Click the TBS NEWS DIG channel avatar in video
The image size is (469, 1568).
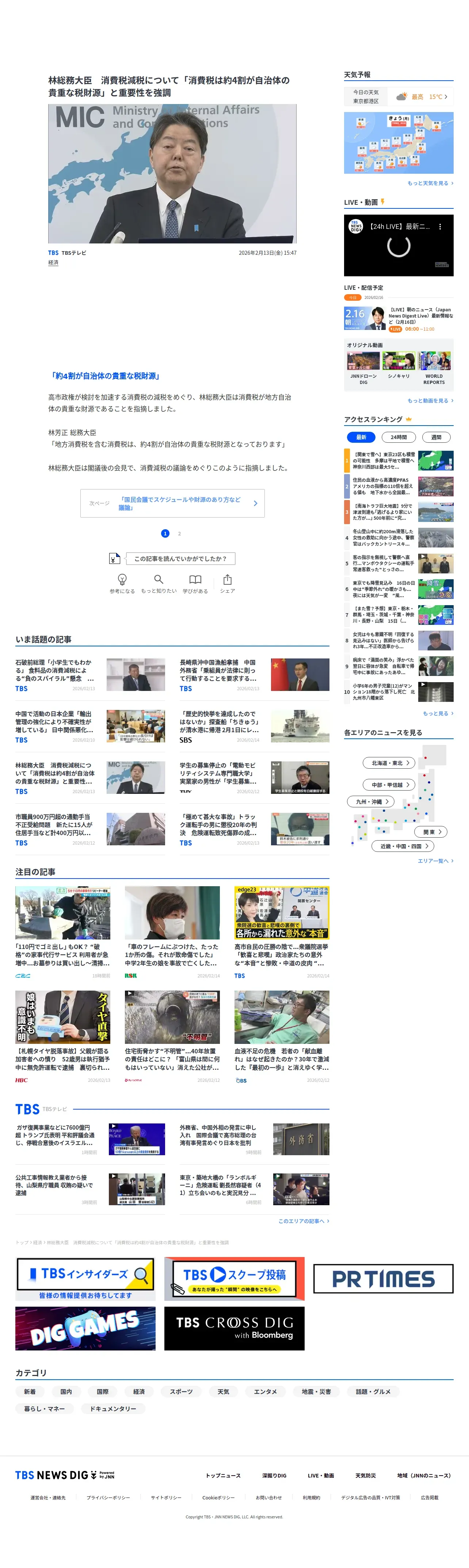(x=356, y=226)
